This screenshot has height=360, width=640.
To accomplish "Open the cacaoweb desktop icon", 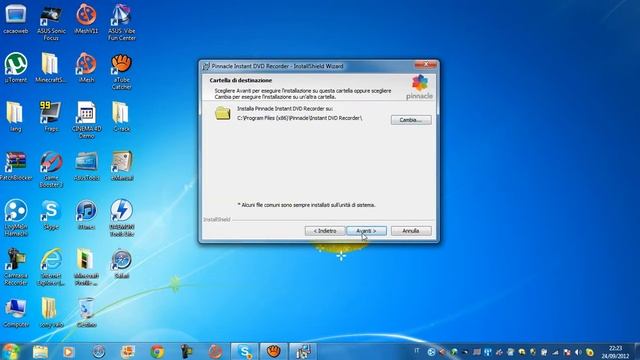I will click(x=16, y=19).
